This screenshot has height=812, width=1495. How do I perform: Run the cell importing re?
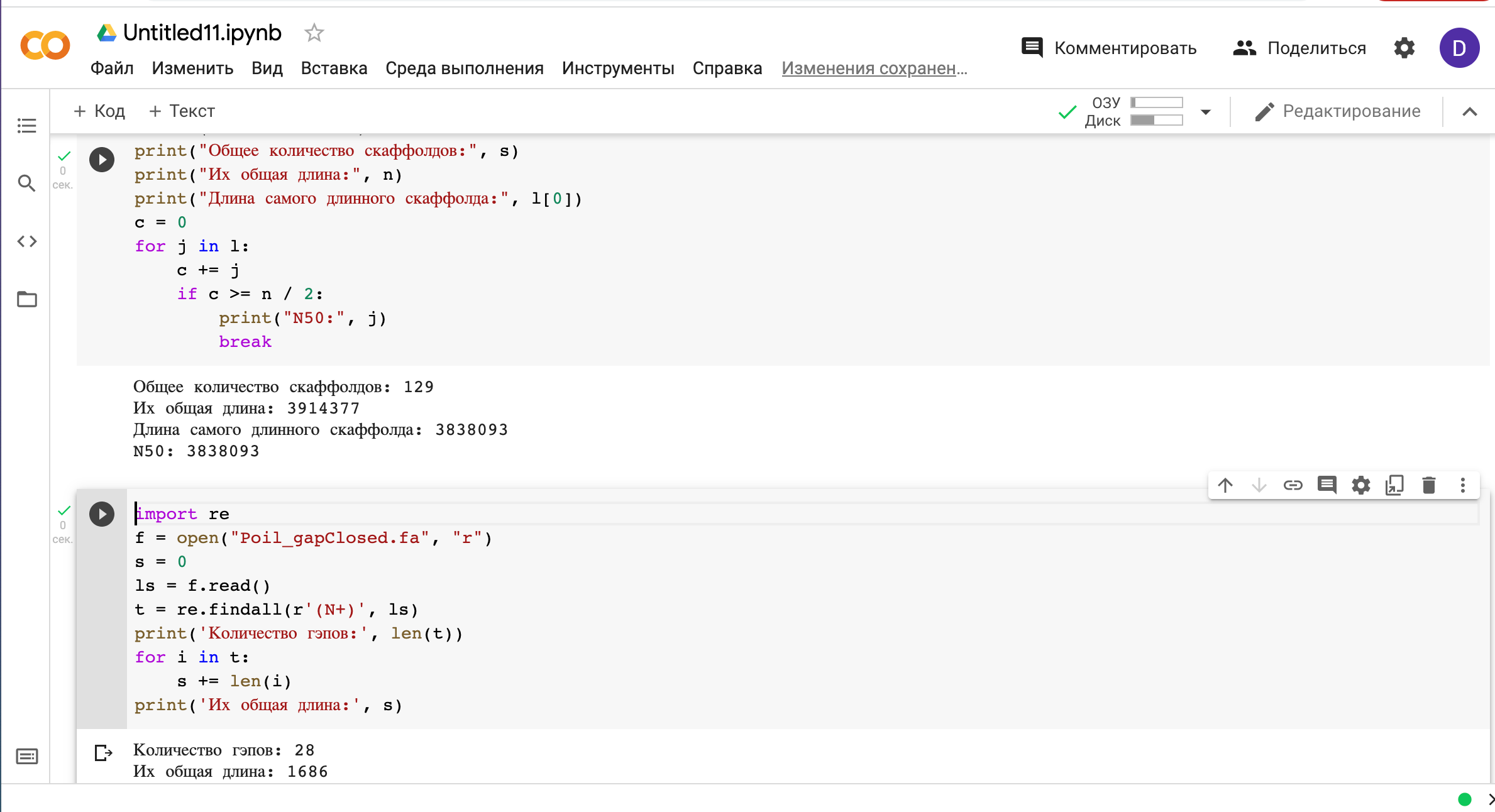click(102, 514)
